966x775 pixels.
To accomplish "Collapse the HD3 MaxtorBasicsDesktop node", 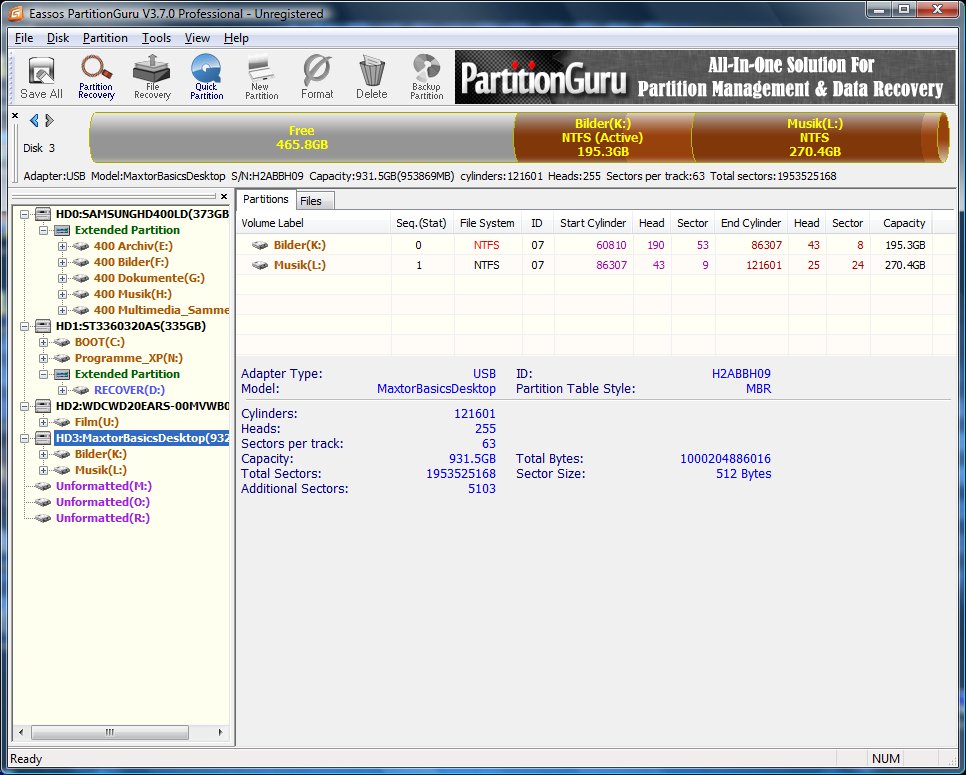I will point(25,438).
